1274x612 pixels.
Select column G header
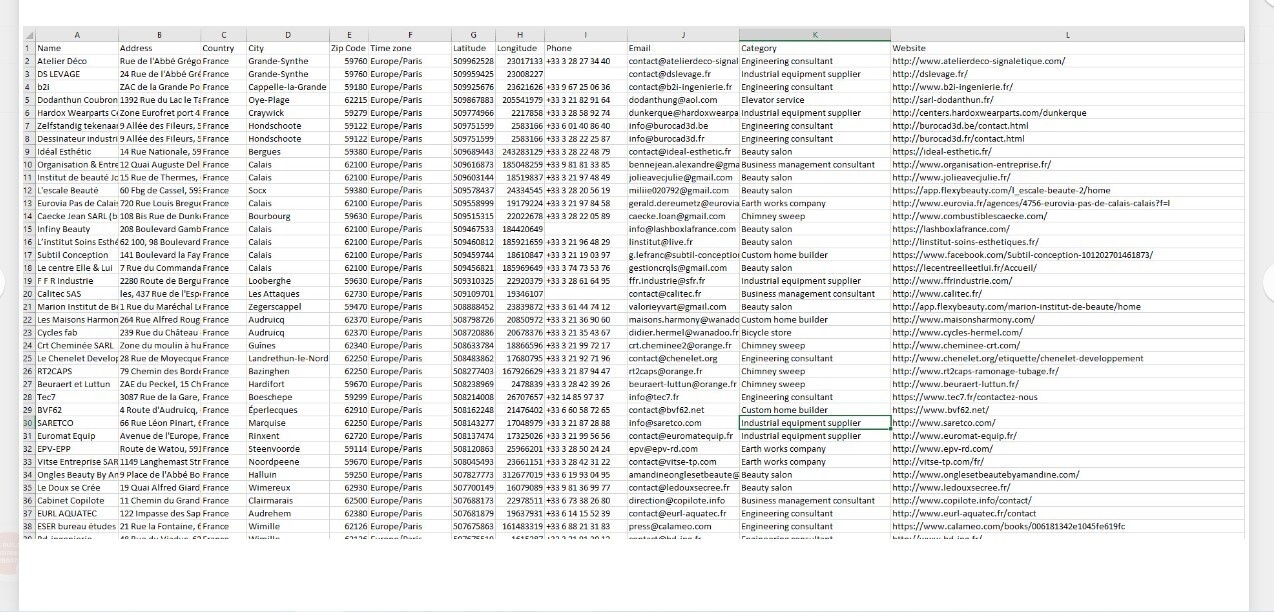click(473, 35)
